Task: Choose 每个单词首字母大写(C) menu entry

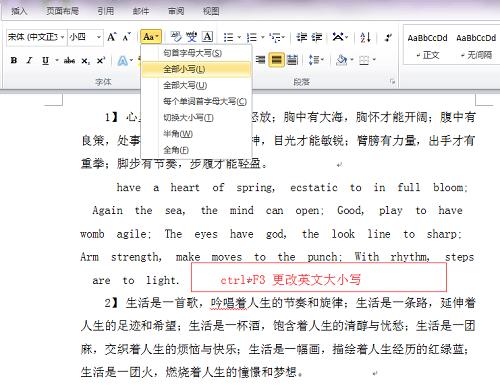Action: (196, 101)
